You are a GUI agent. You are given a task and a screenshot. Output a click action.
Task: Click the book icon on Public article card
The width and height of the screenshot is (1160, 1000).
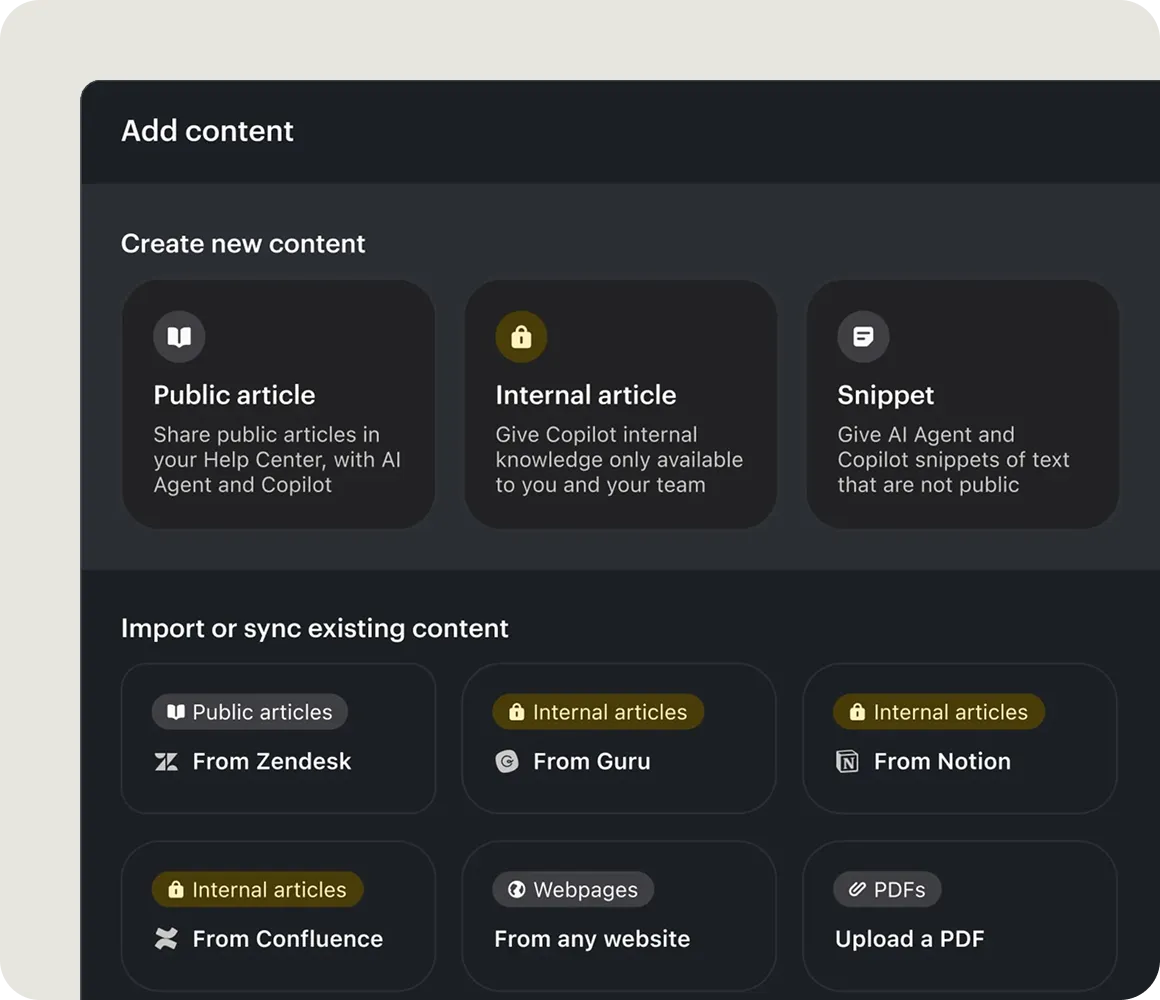179,337
